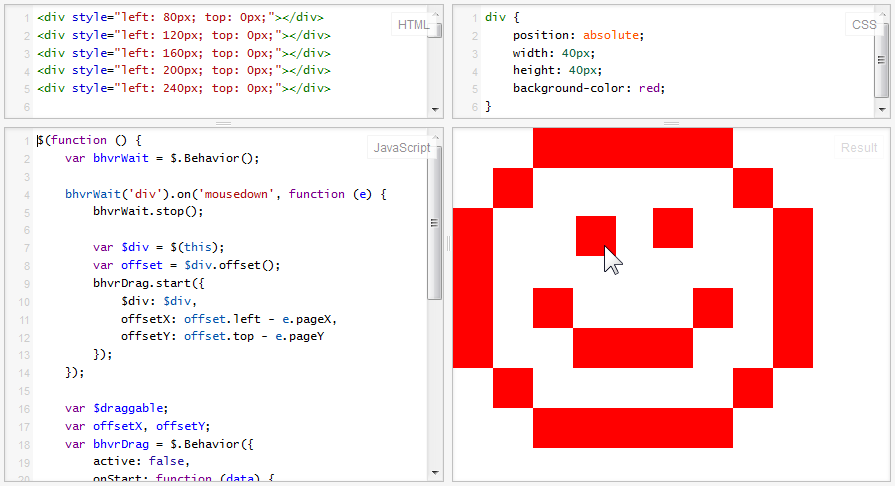Click the smile's bottom red bar
895x486 pixels.
click(633, 348)
